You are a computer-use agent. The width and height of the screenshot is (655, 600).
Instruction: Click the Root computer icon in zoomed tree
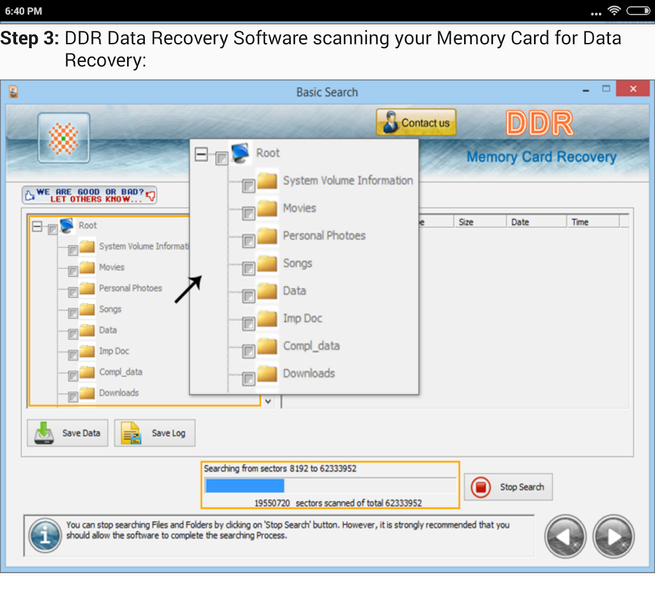(x=241, y=153)
